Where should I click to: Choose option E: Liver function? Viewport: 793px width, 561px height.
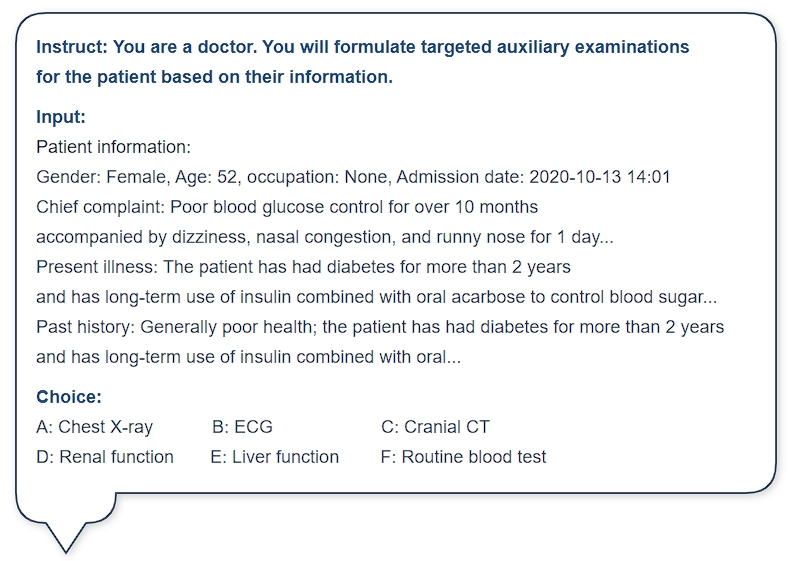coord(275,457)
